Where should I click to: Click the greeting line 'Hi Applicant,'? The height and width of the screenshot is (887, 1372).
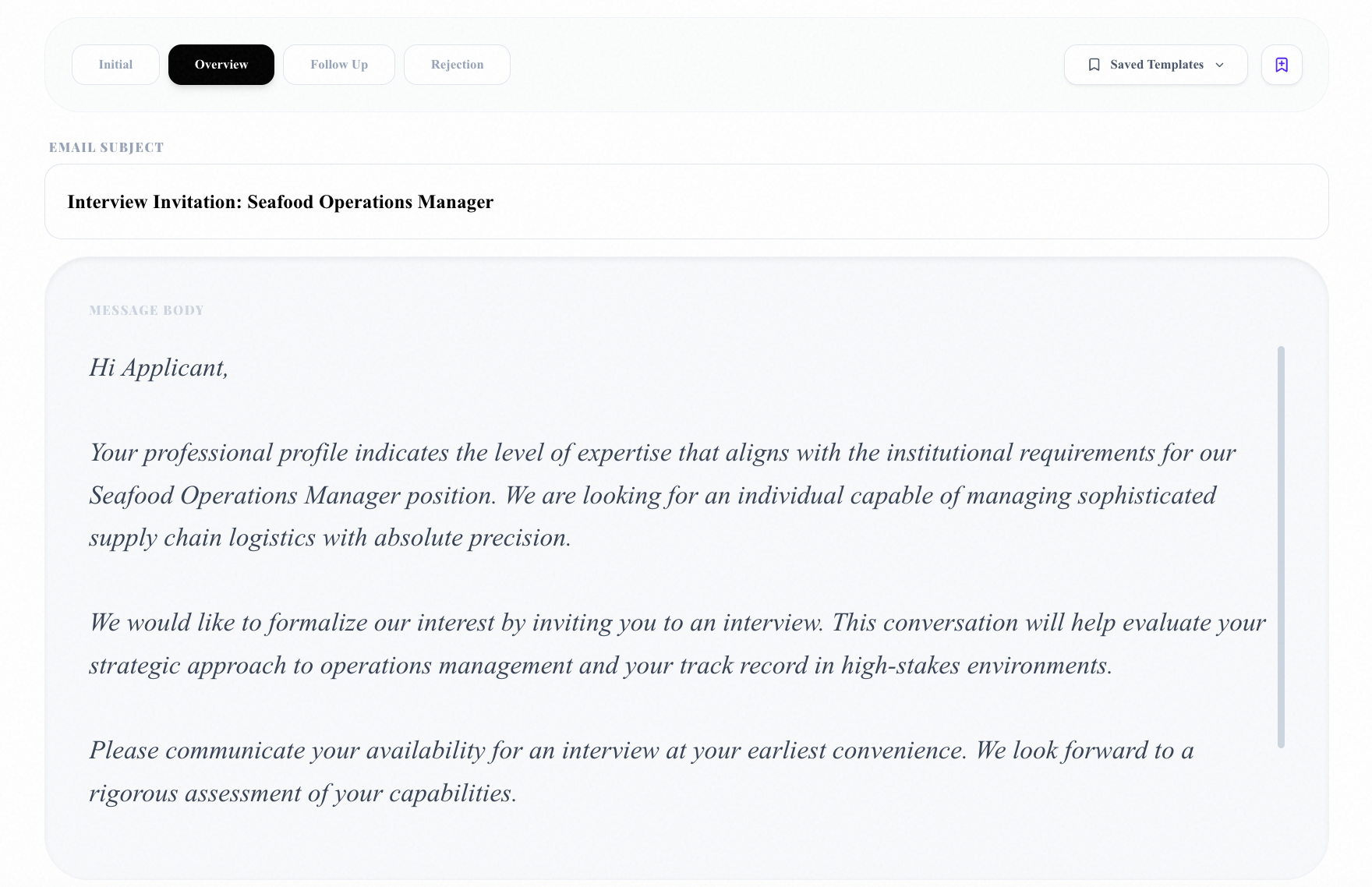pos(158,367)
